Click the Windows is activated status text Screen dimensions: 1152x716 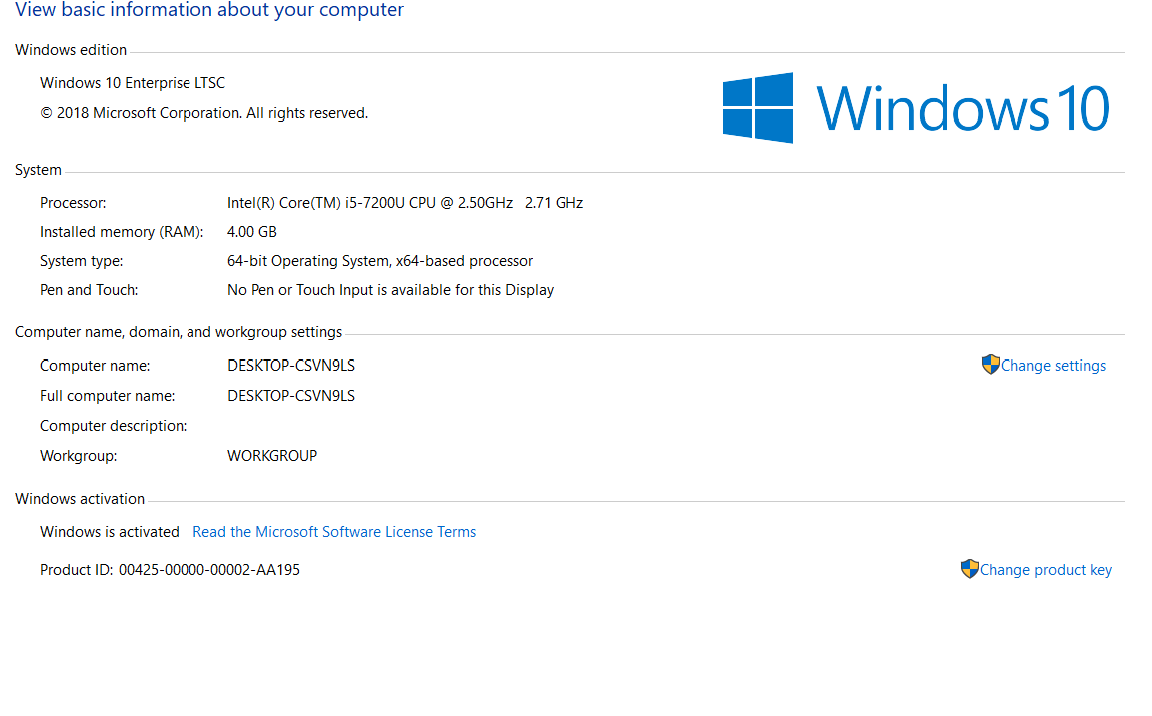(110, 532)
